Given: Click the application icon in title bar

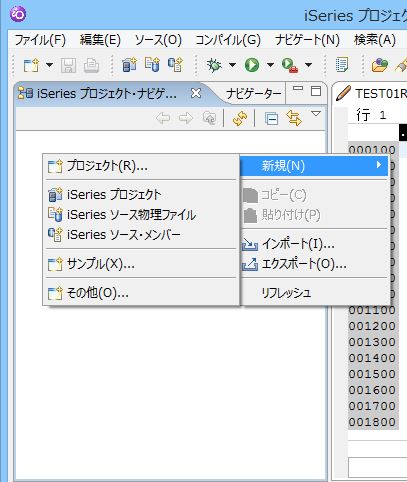Looking at the screenshot, I should click(x=18, y=14).
